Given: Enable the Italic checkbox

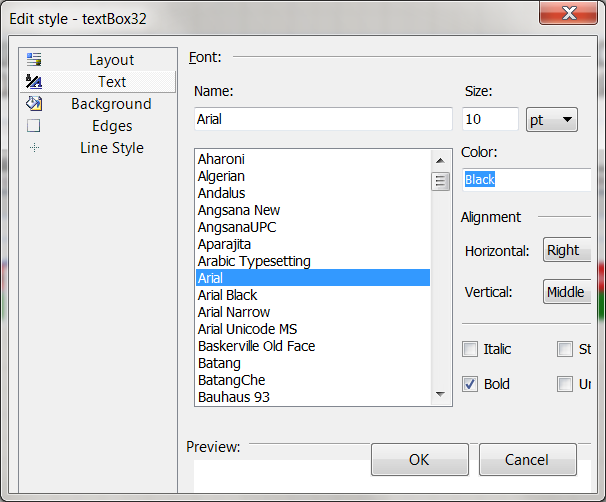Looking at the screenshot, I should [x=470, y=349].
